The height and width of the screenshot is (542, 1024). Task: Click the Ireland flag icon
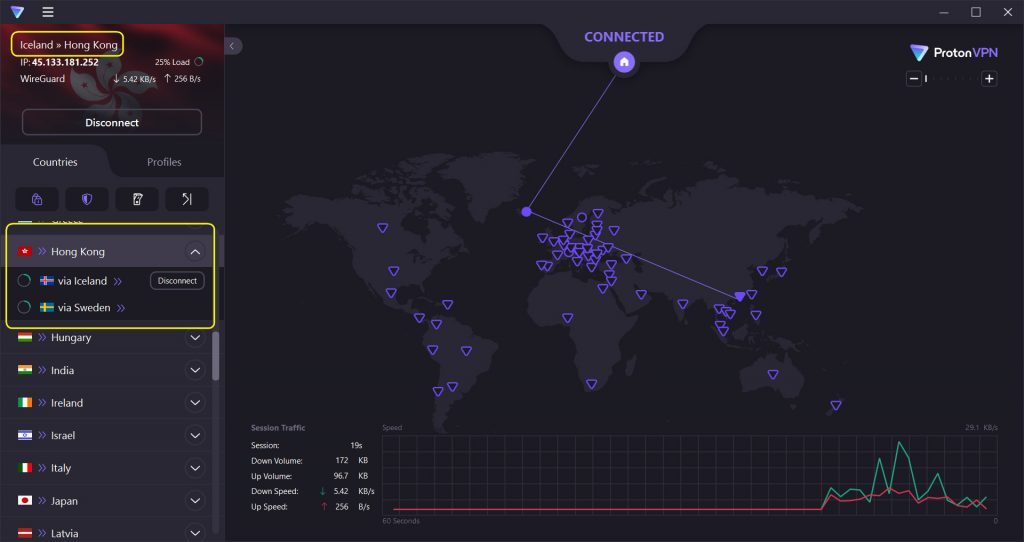(x=25, y=403)
